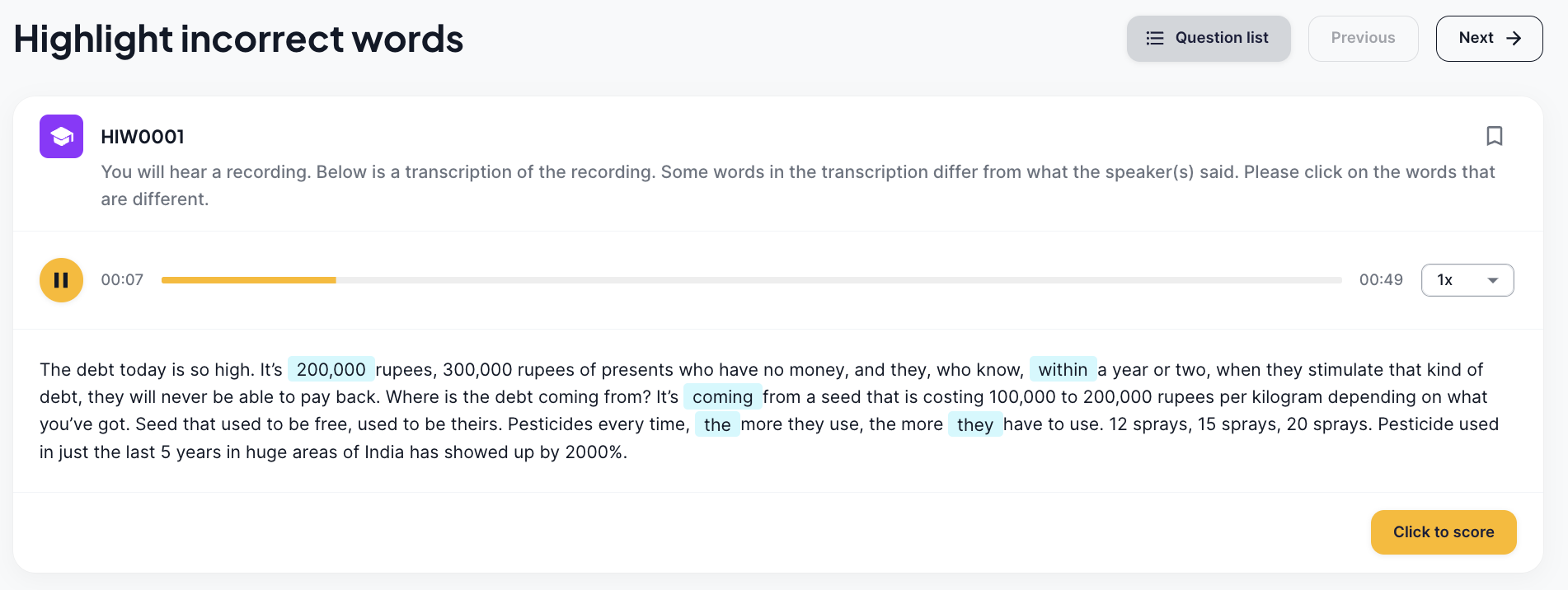Bookmark this question with the bookmark icon
Image resolution: width=1568 pixels, height=590 pixels.
click(x=1494, y=136)
